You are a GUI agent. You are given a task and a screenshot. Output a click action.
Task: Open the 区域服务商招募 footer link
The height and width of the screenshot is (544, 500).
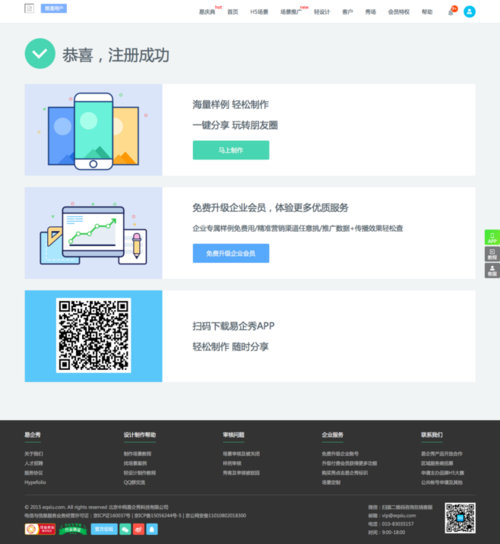point(437,463)
